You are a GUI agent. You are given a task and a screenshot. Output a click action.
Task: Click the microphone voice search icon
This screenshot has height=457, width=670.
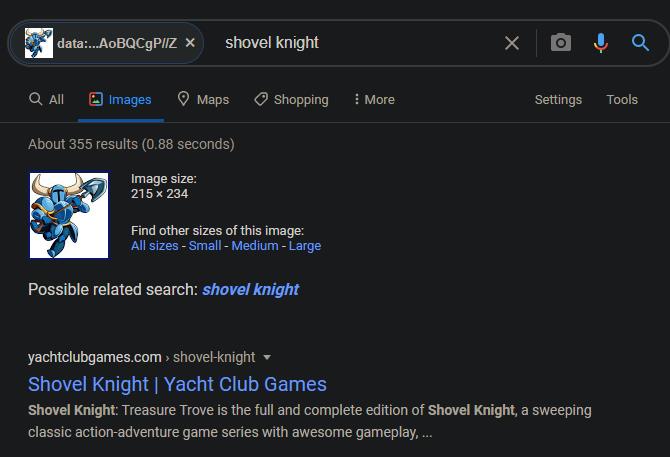[x=600, y=43]
